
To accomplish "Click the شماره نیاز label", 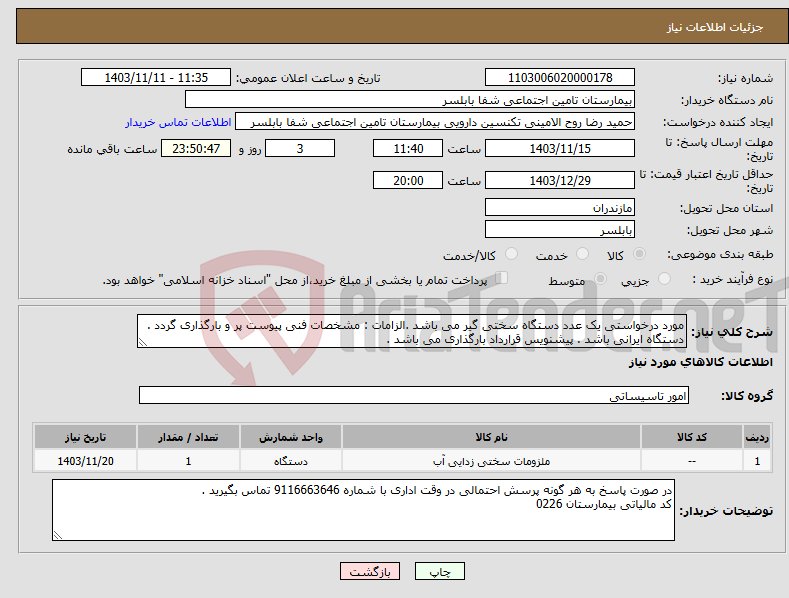I will point(745,78).
